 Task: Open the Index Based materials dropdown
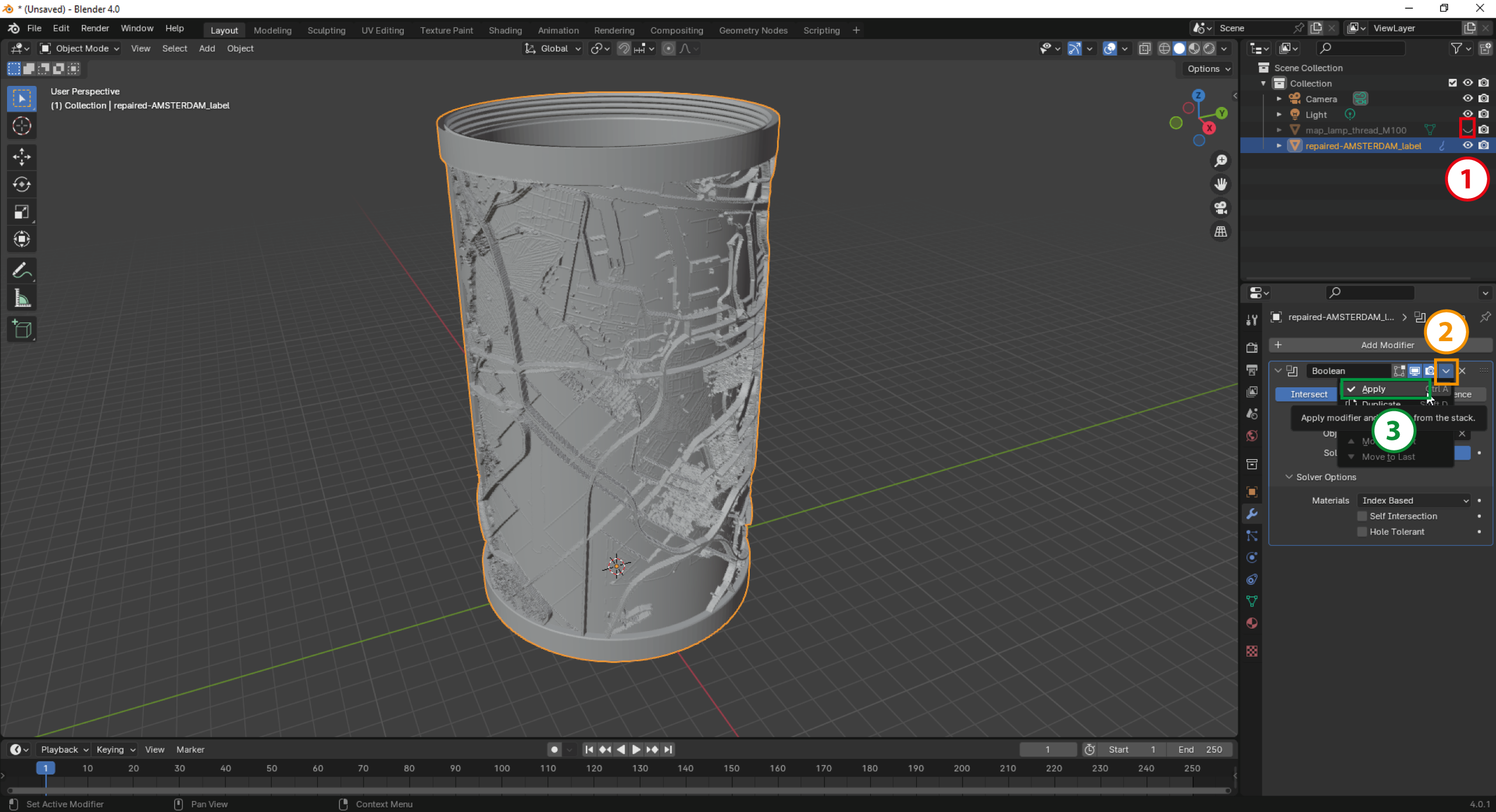click(x=1412, y=500)
